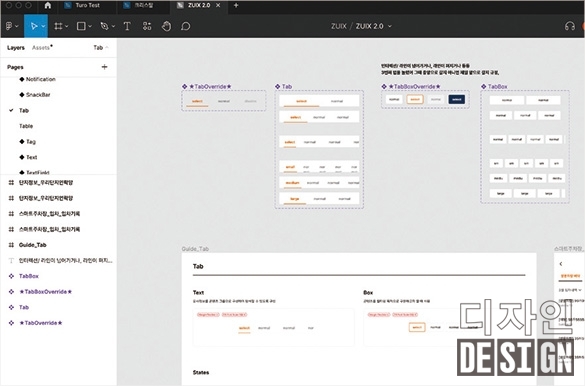The height and width of the screenshot is (386, 585).
Task: Click the back chevron in right frame
Action: tap(561, 264)
